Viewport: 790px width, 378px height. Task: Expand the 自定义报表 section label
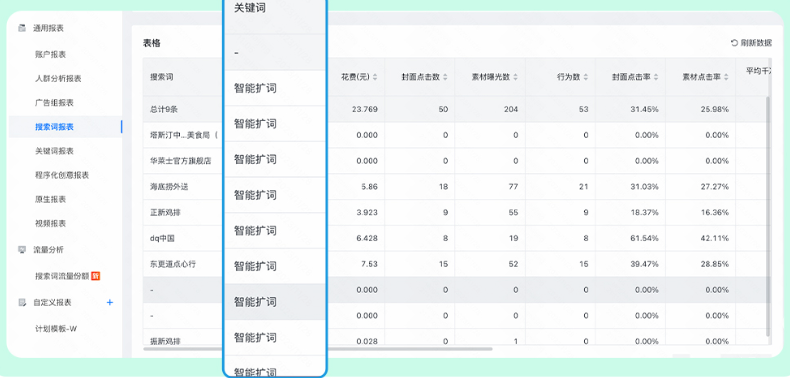[52, 302]
